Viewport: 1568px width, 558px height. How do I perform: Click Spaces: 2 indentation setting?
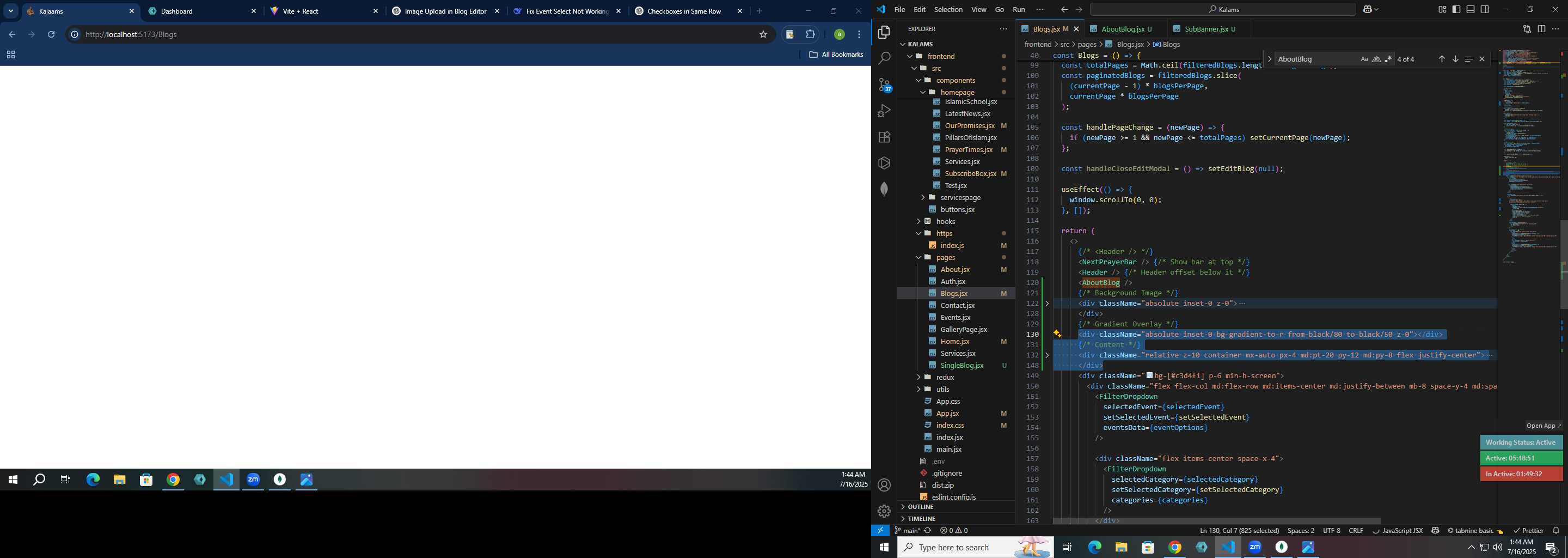(1300, 531)
